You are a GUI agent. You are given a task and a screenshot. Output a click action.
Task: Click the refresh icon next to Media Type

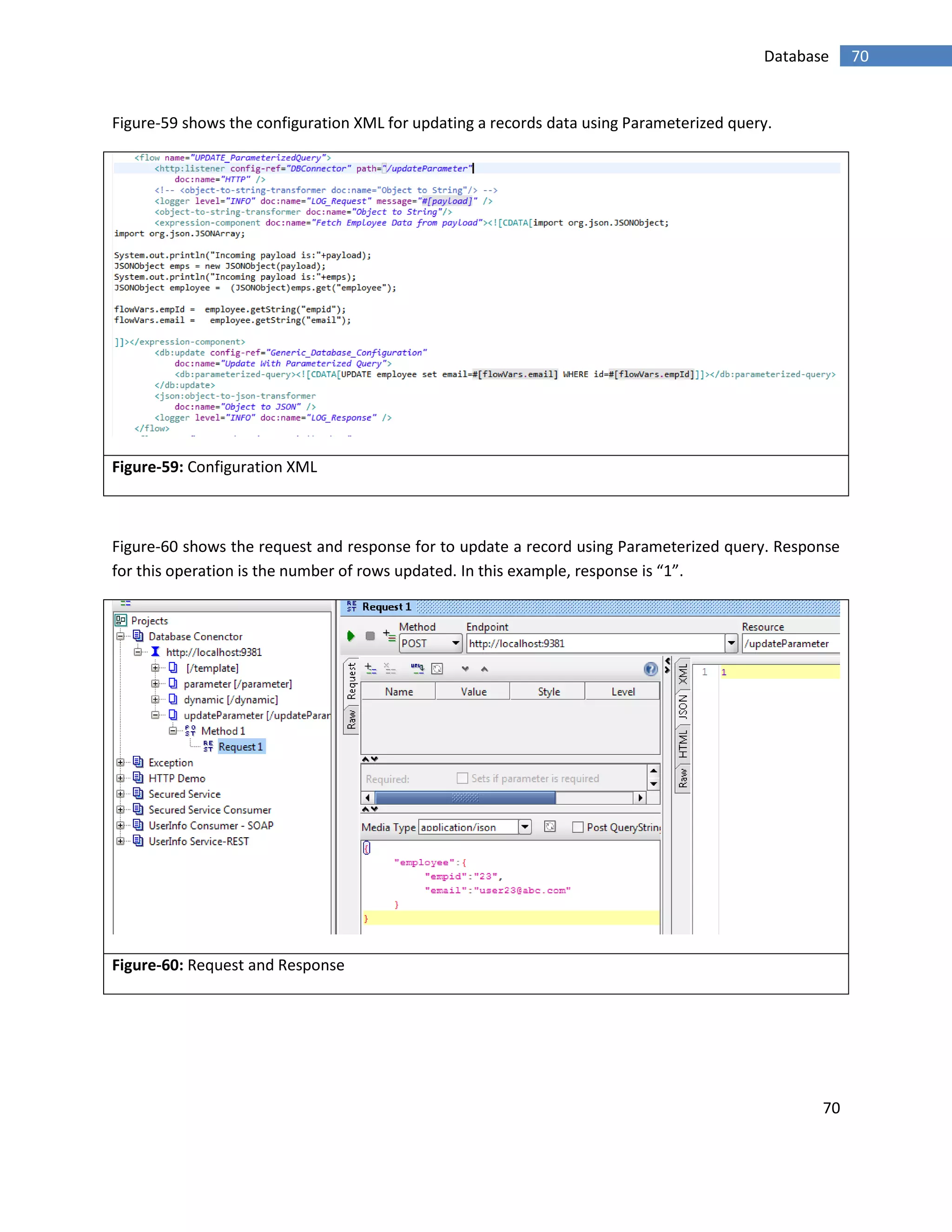550,827
